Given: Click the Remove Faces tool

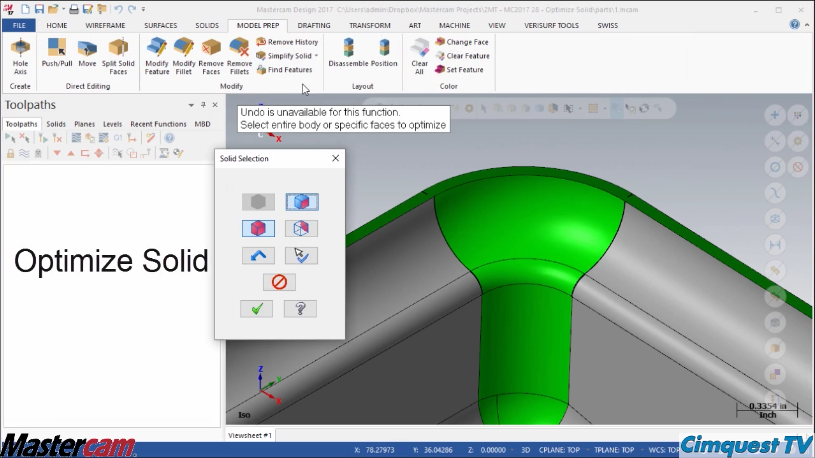Looking at the screenshot, I should pyautogui.click(x=211, y=56).
